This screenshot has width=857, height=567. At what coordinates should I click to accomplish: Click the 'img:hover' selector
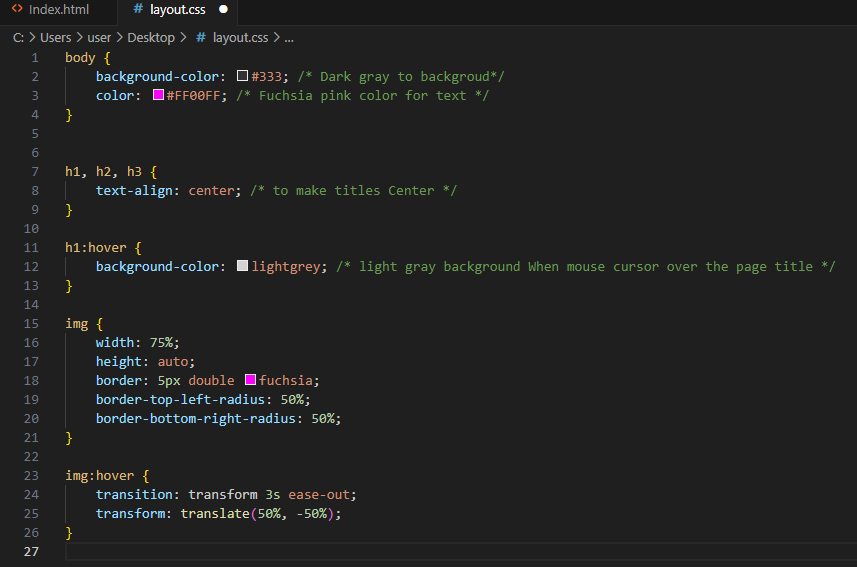click(99, 476)
